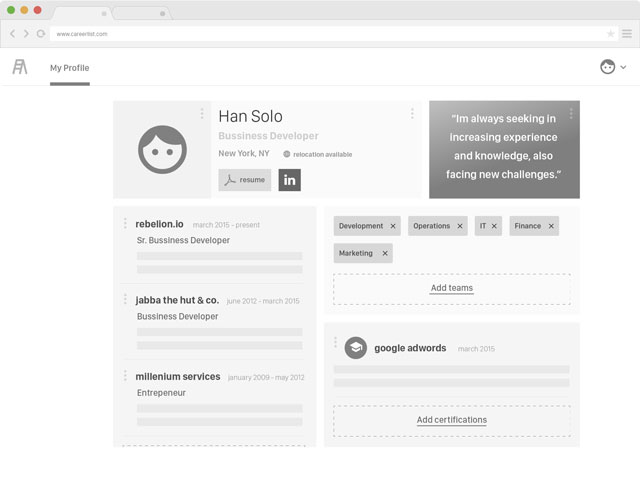This screenshot has height=480, width=640.
Task: Click the Marketing tag label
Action: [x=356, y=253]
